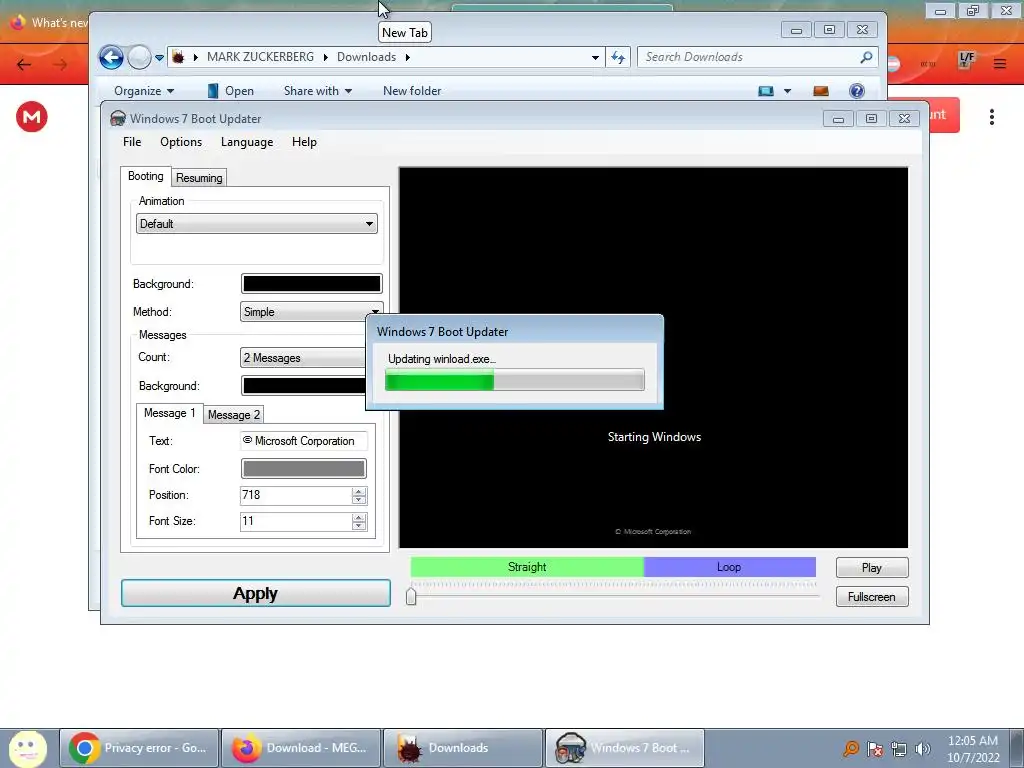
Task: Expand the view options dropdown arrow
Action: pos(787,91)
